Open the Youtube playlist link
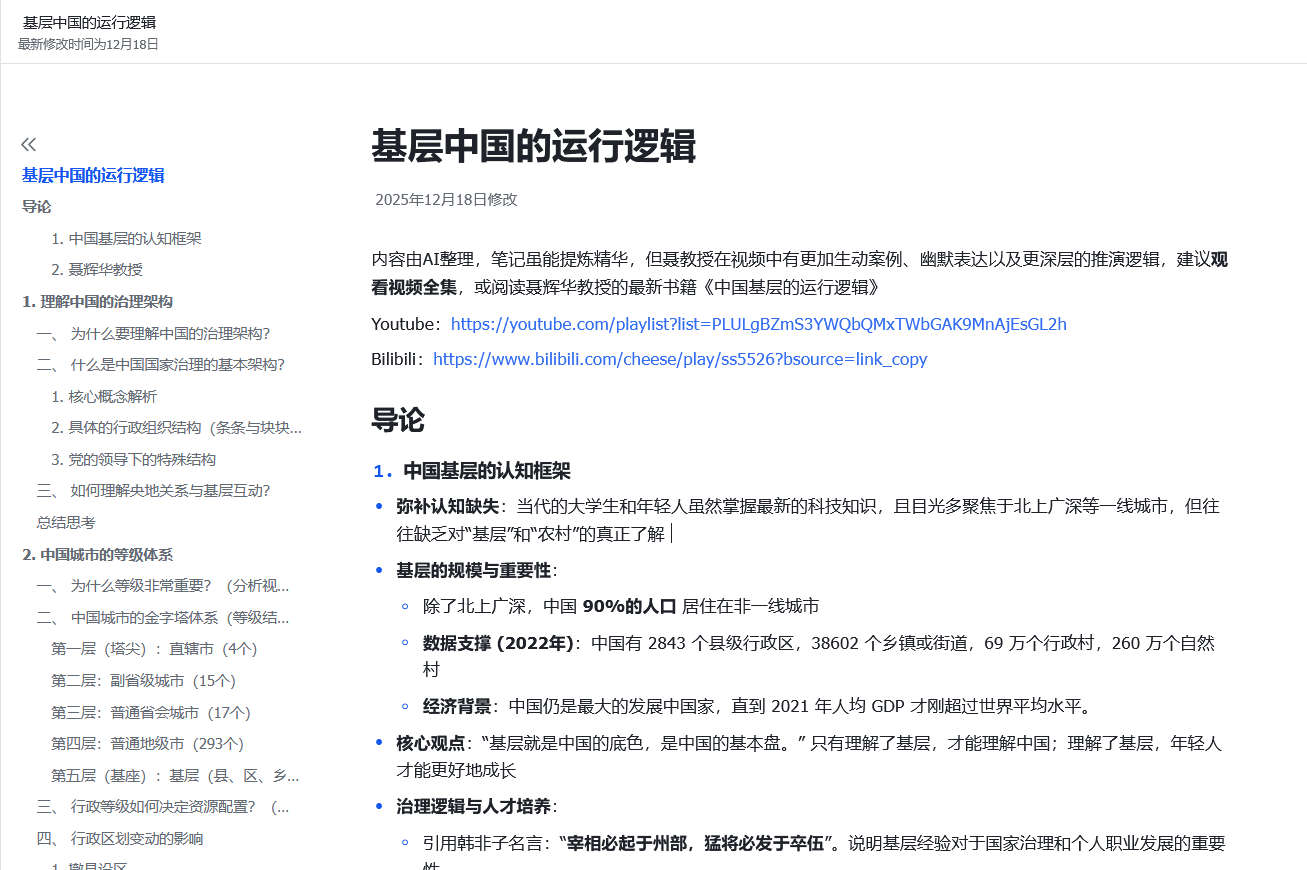This screenshot has width=1307, height=870. pyautogui.click(x=759, y=324)
